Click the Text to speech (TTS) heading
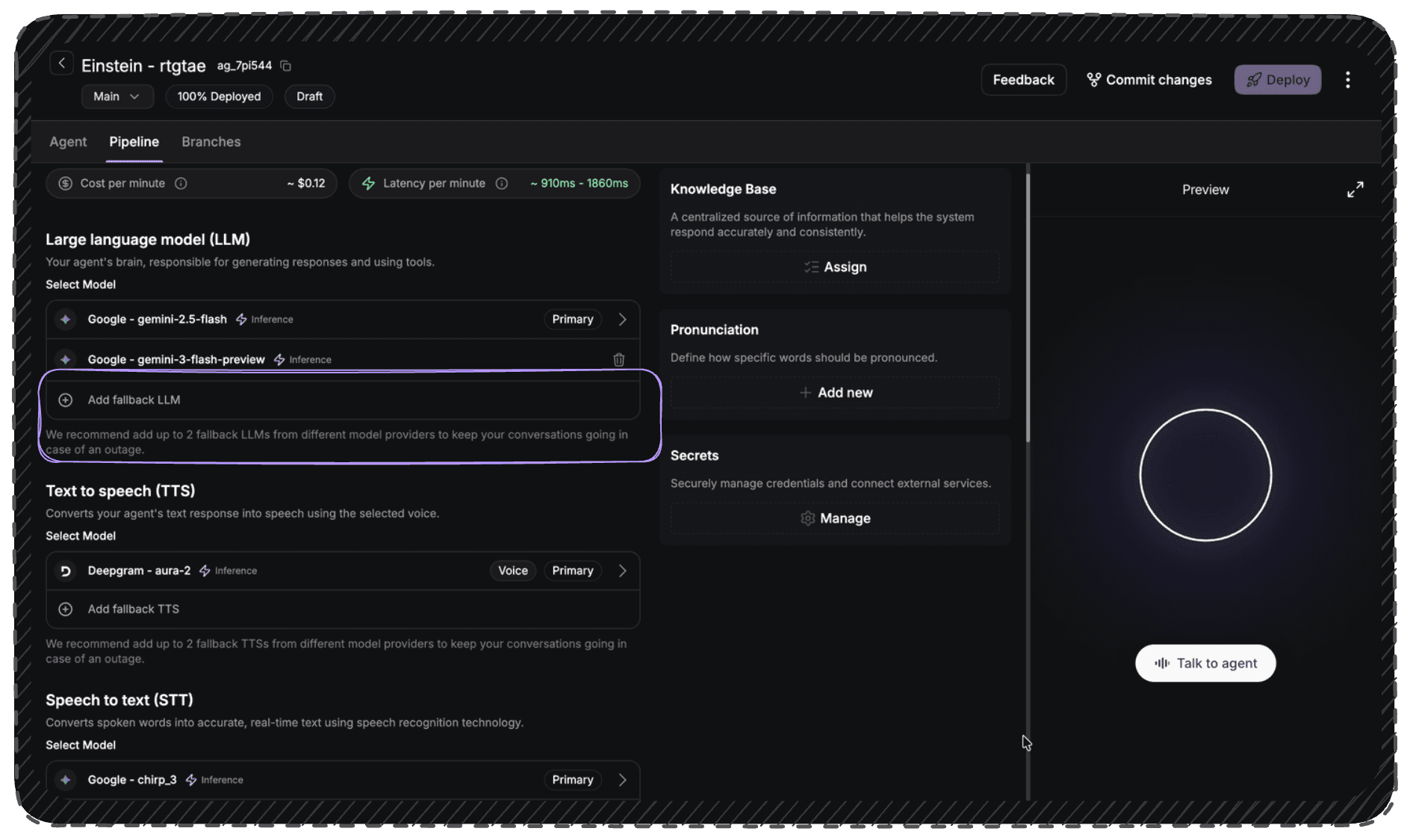Viewport: 1410px width, 840px height. tap(120, 491)
